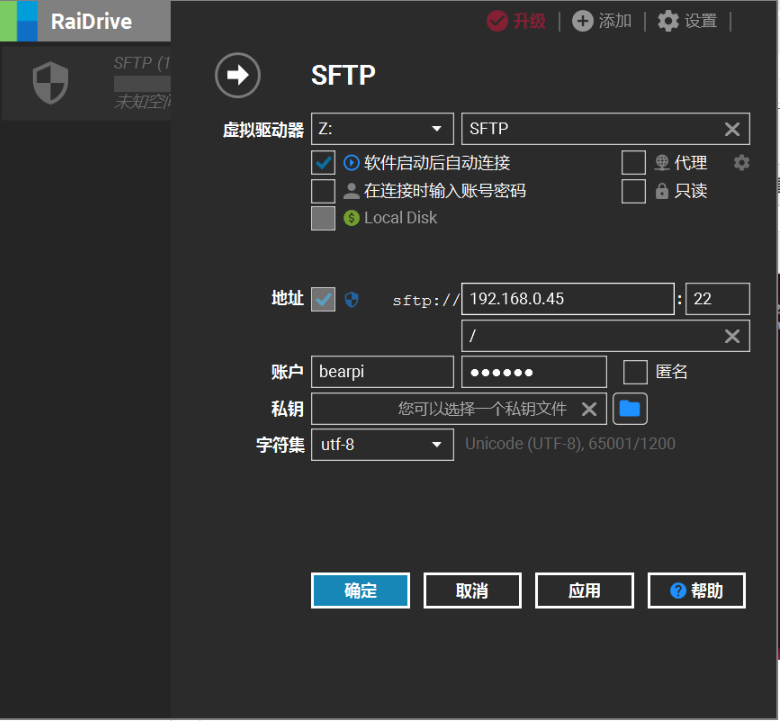This screenshot has width=780, height=721.
Task: Open 设置 settings from top bar
Action: click(687, 21)
